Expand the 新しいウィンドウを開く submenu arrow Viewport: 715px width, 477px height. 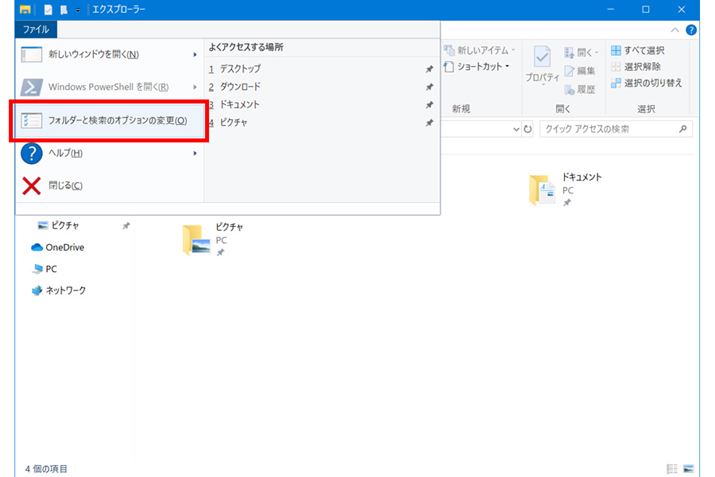point(195,54)
